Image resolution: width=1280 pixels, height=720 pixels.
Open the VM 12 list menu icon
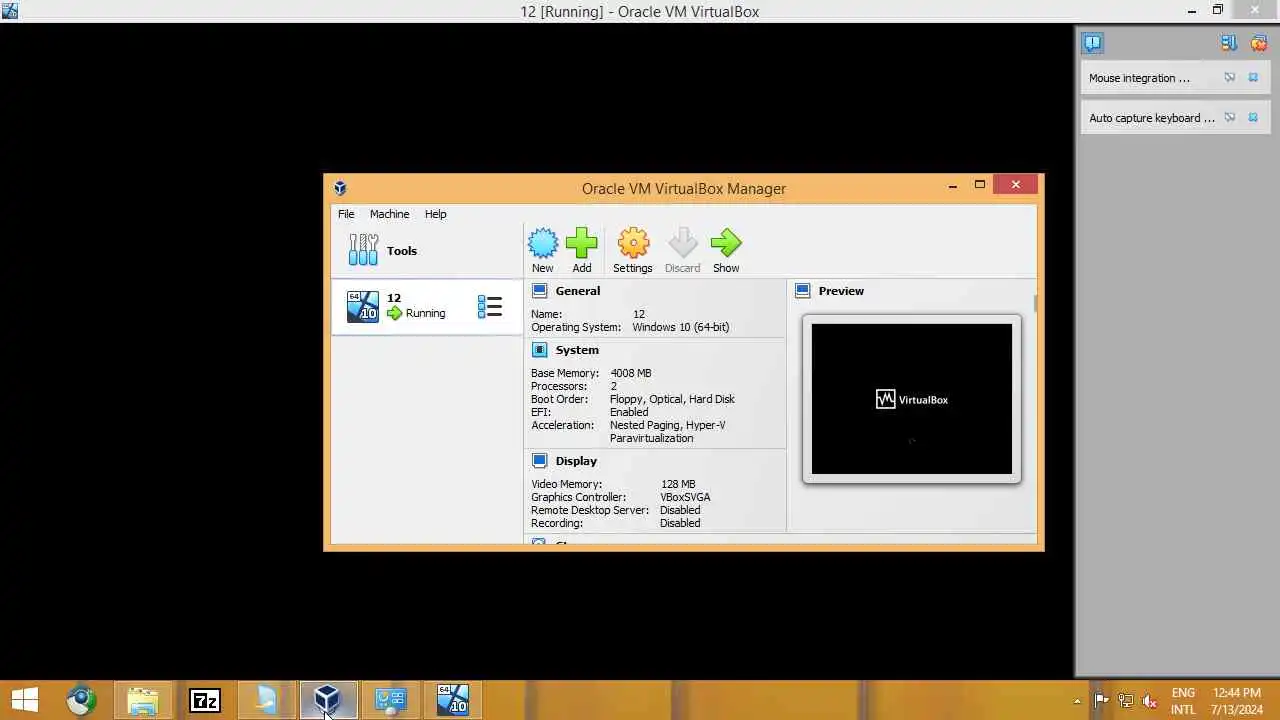(x=489, y=307)
